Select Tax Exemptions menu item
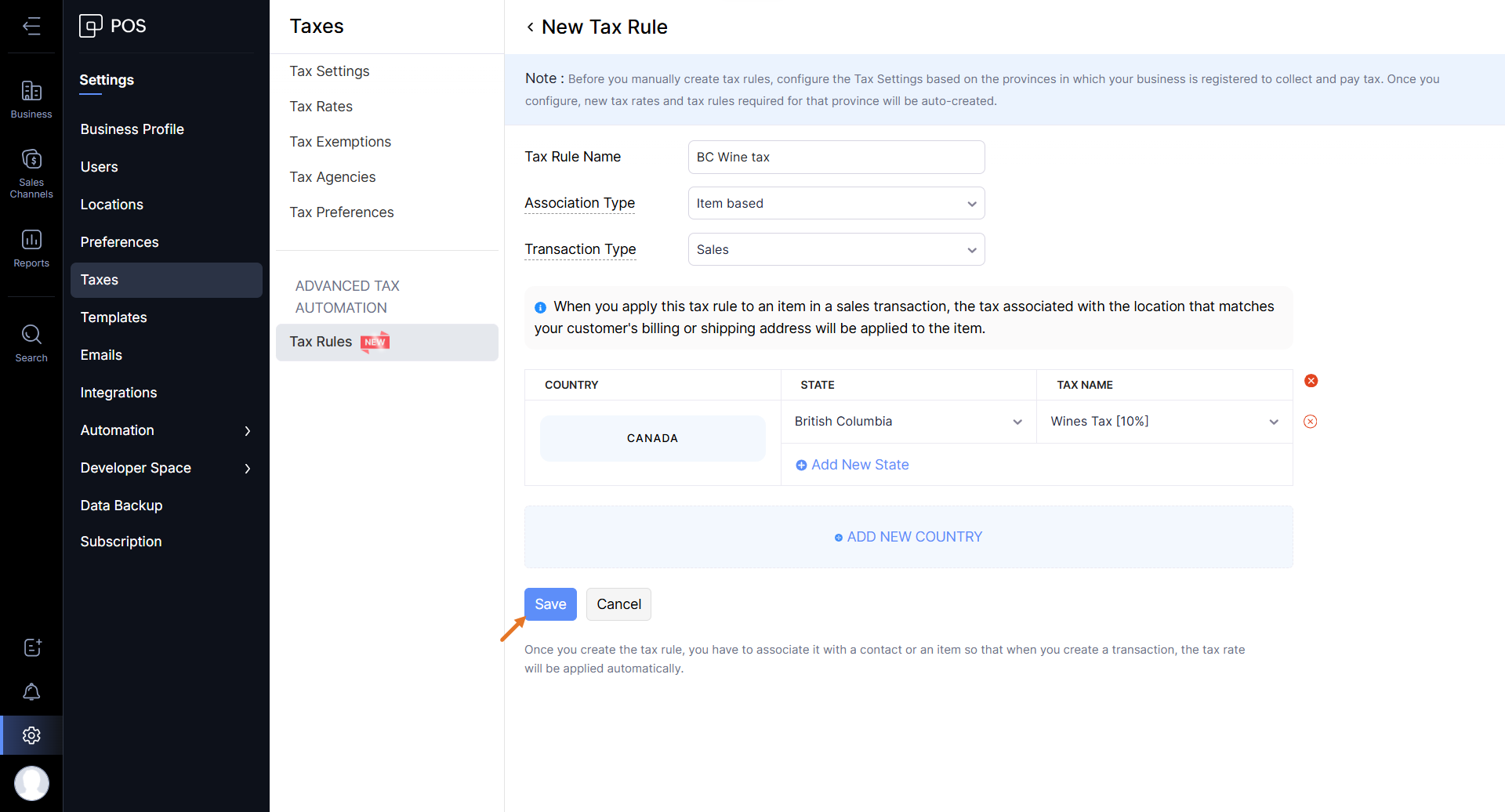Viewport: 1505px width, 812px height. [x=340, y=142]
